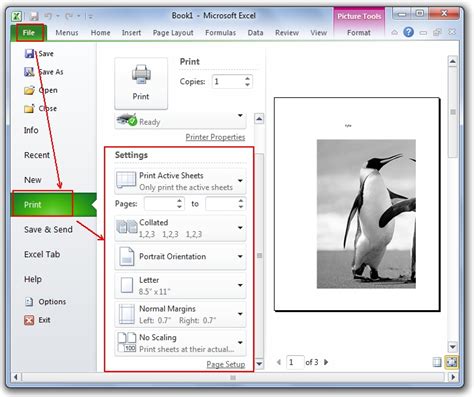
Task: Select New in the File menu
Action: click(x=33, y=180)
